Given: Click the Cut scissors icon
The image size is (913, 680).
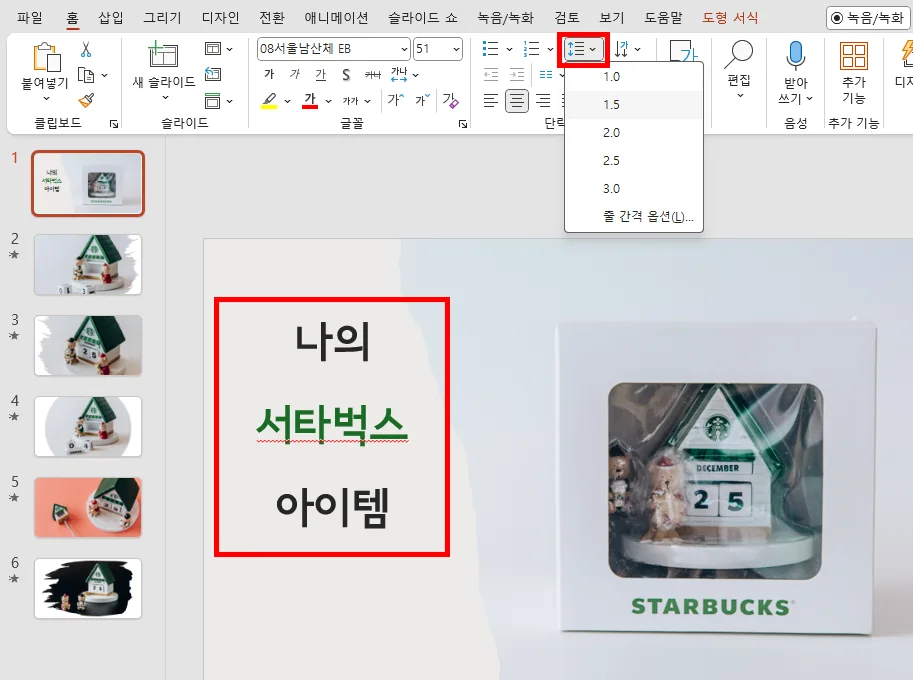Looking at the screenshot, I should tap(85, 48).
